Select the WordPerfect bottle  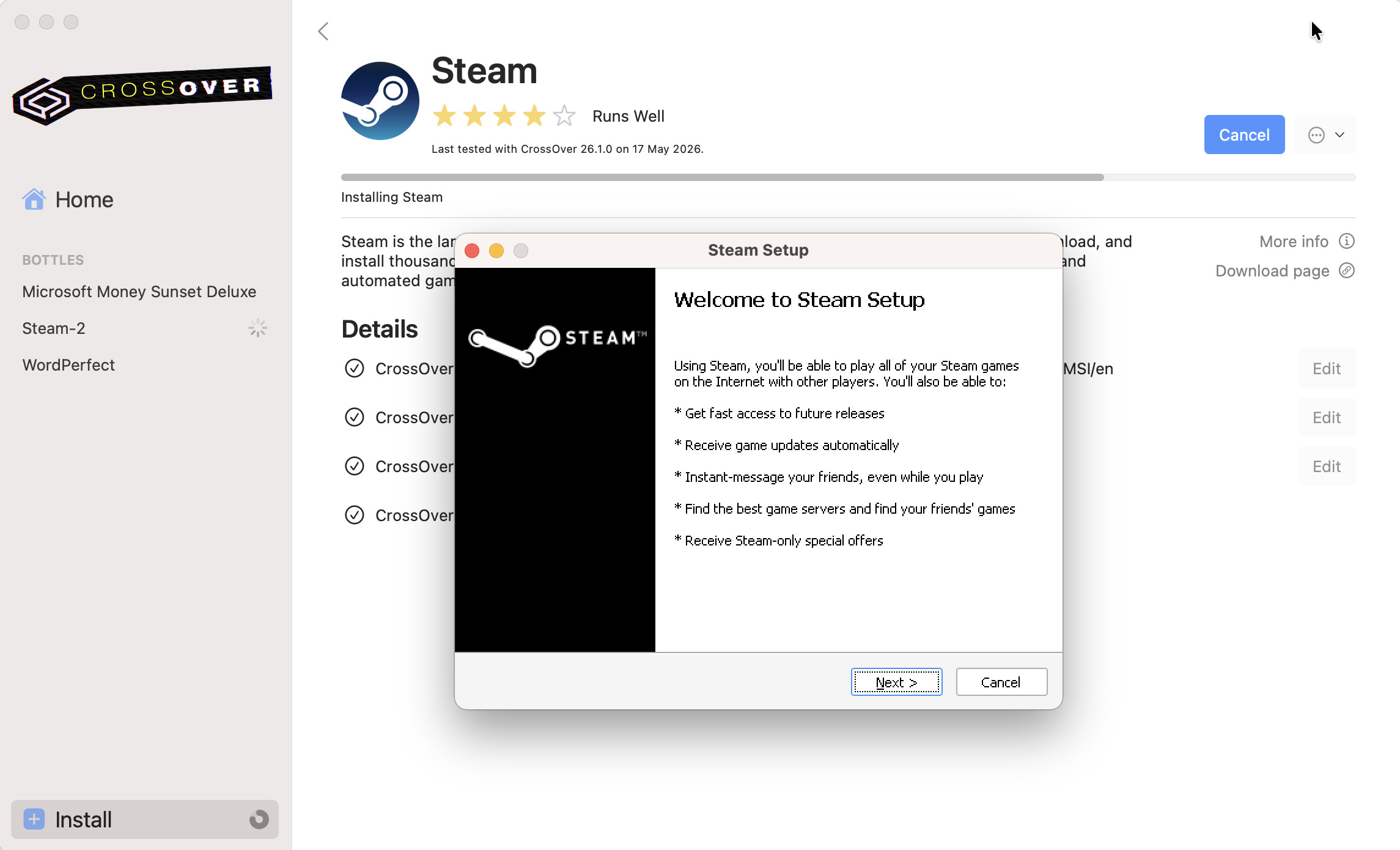coord(68,365)
